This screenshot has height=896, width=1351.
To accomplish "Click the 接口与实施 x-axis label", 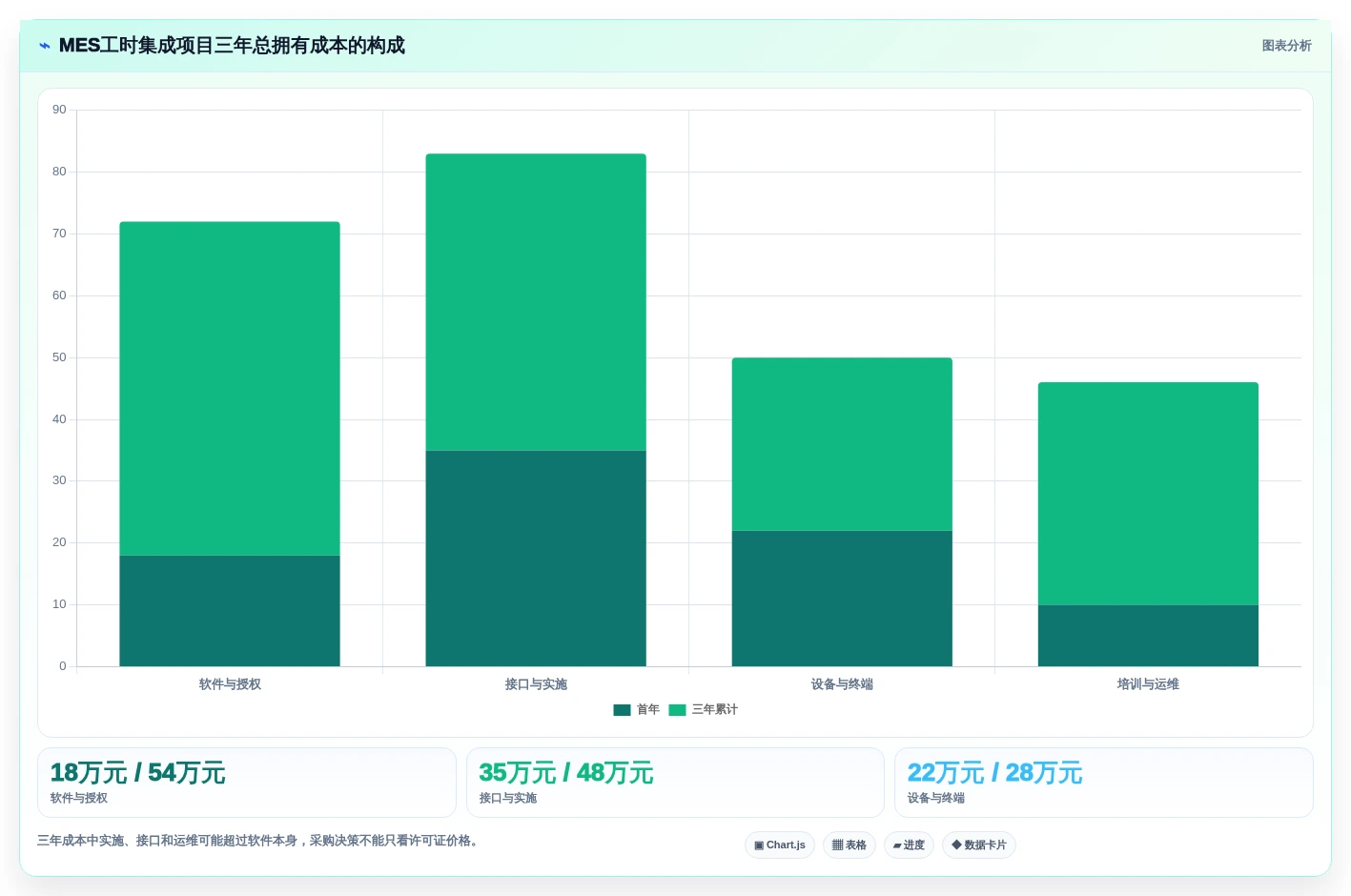I will (x=536, y=684).
